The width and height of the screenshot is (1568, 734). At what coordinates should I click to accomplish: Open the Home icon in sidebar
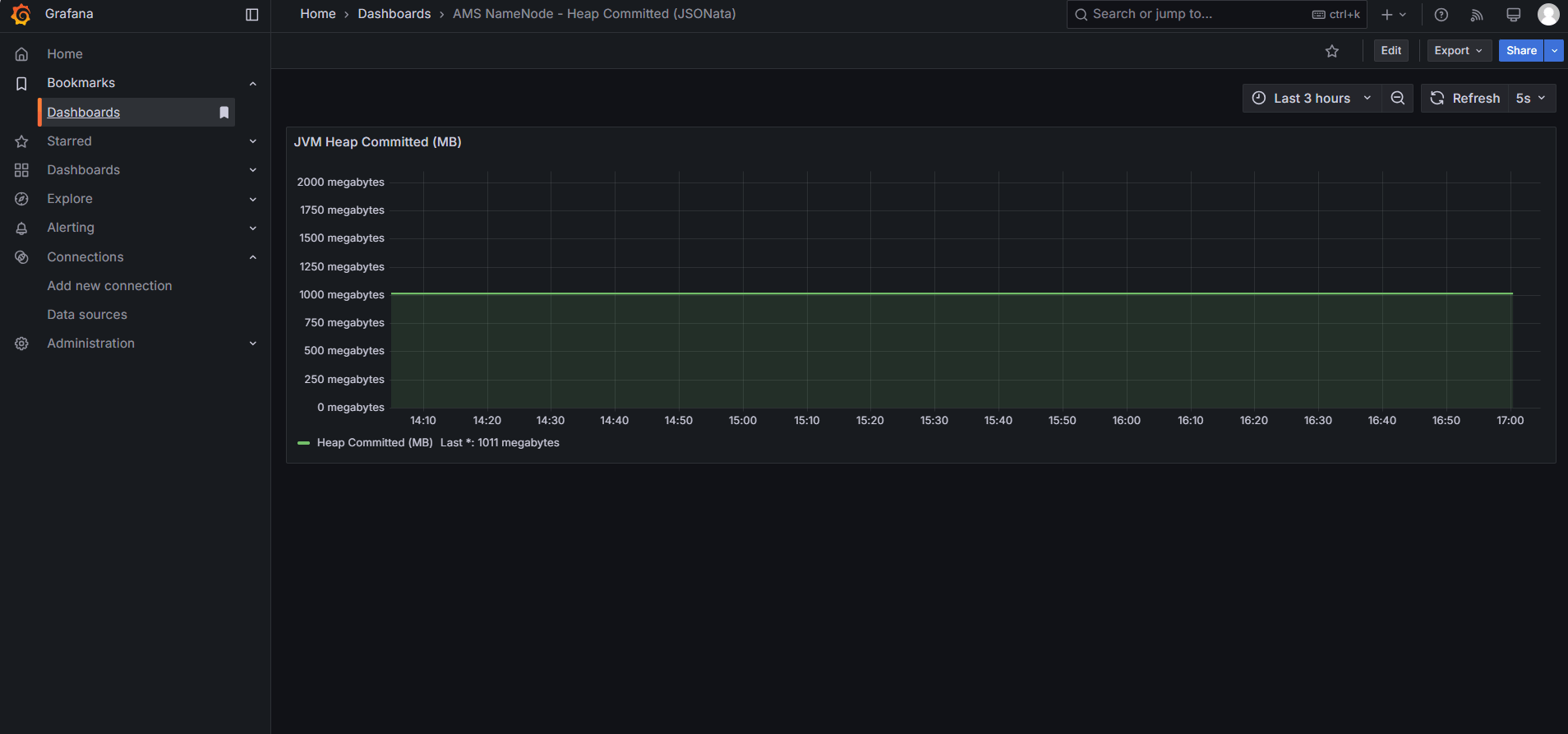[x=21, y=54]
